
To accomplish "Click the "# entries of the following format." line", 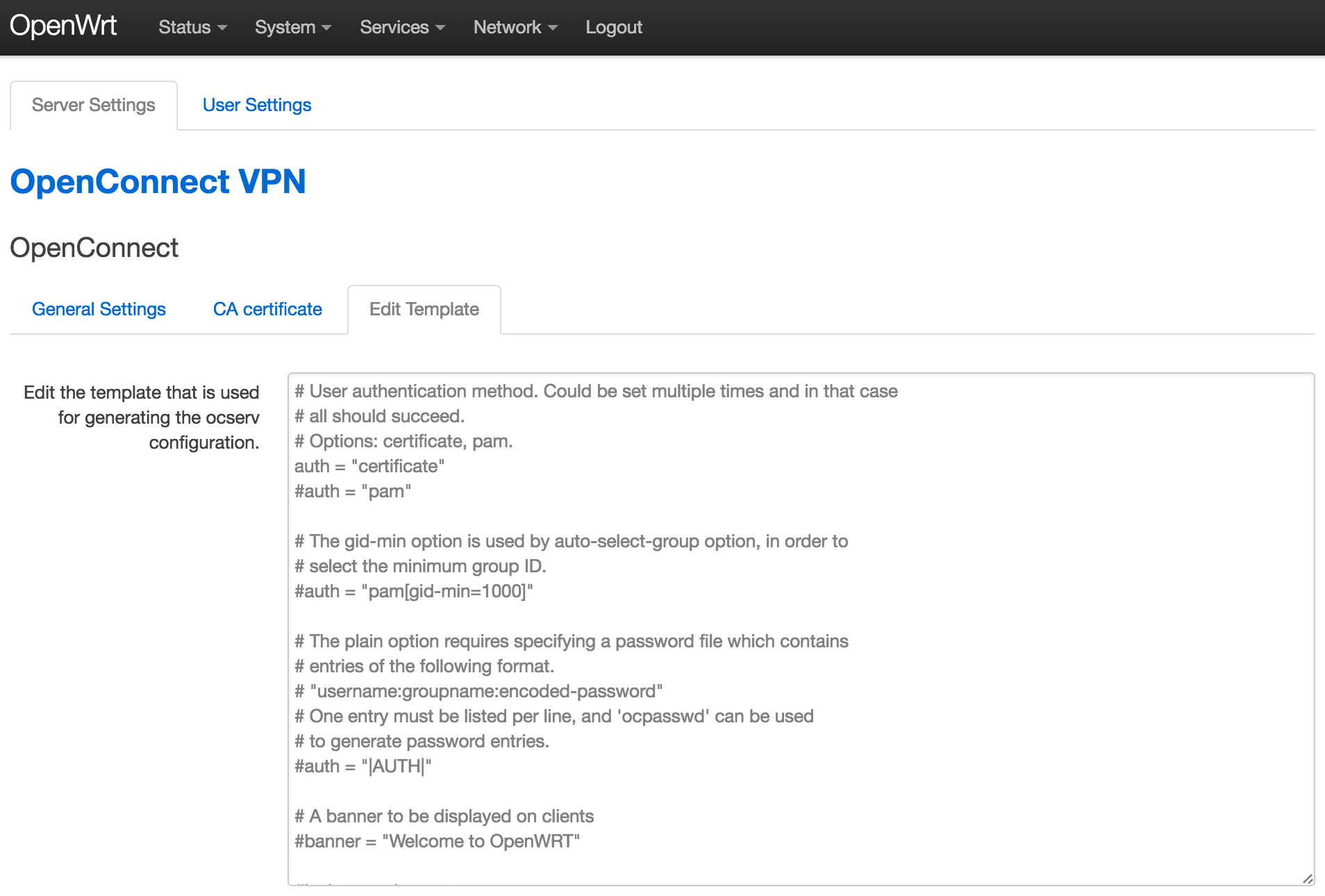I will (424, 666).
